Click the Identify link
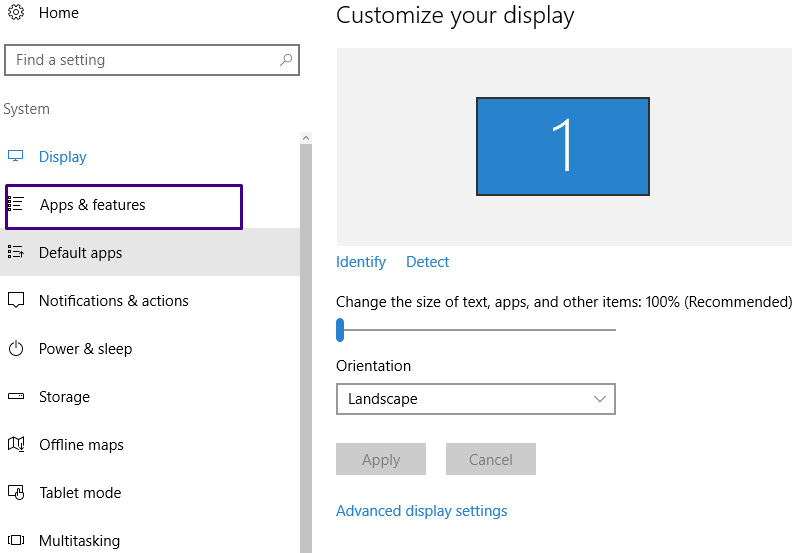The width and height of the screenshot is (797, 553). click(x=361, y=262)
